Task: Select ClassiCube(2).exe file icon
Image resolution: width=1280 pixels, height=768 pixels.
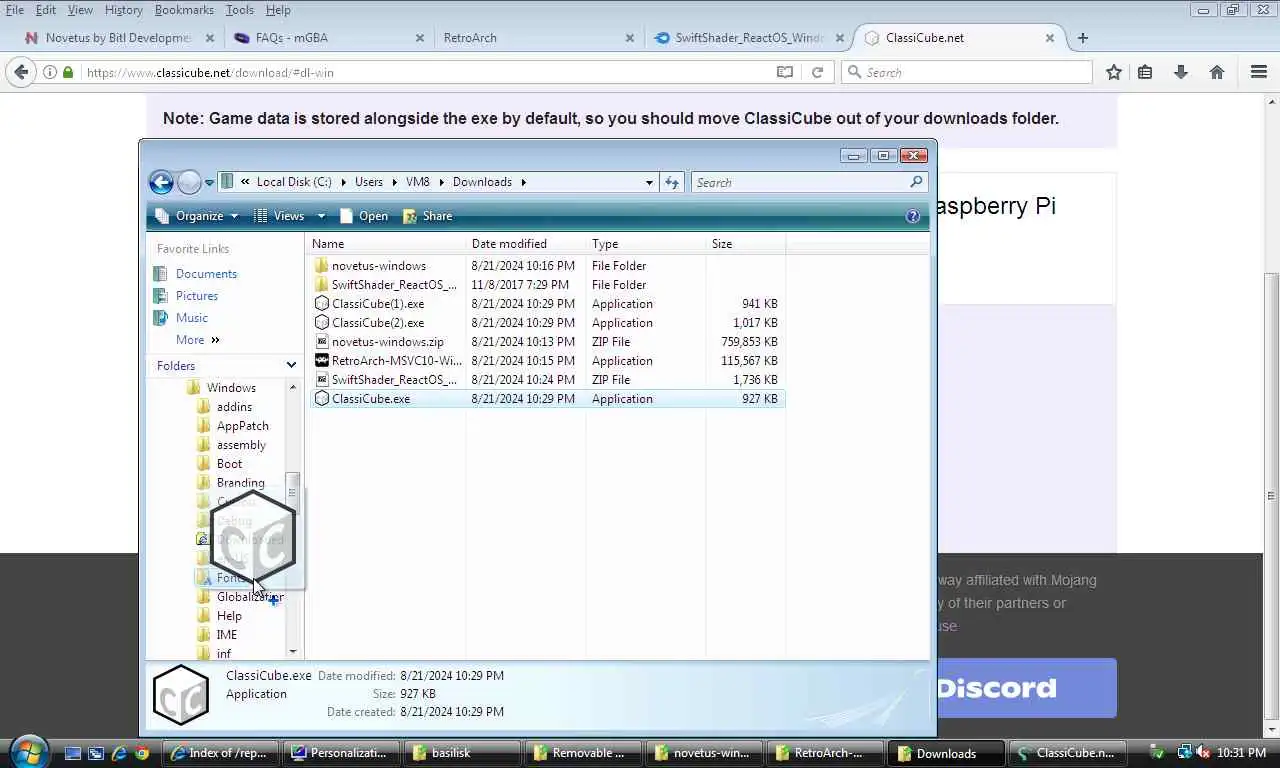Action: pyautogui.click(x=321, y=323)
